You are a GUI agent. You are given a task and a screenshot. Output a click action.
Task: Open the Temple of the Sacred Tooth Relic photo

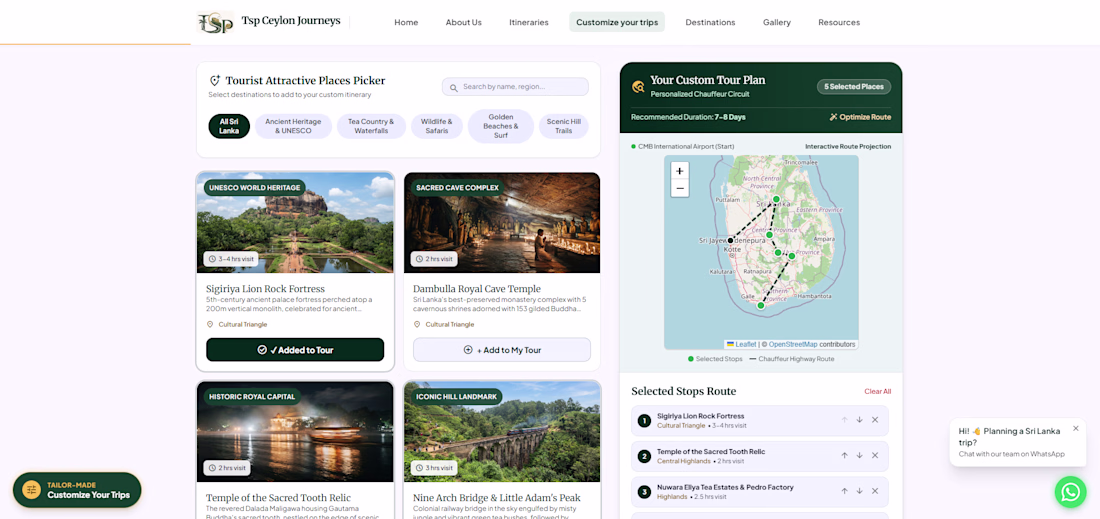coord(295,431)
